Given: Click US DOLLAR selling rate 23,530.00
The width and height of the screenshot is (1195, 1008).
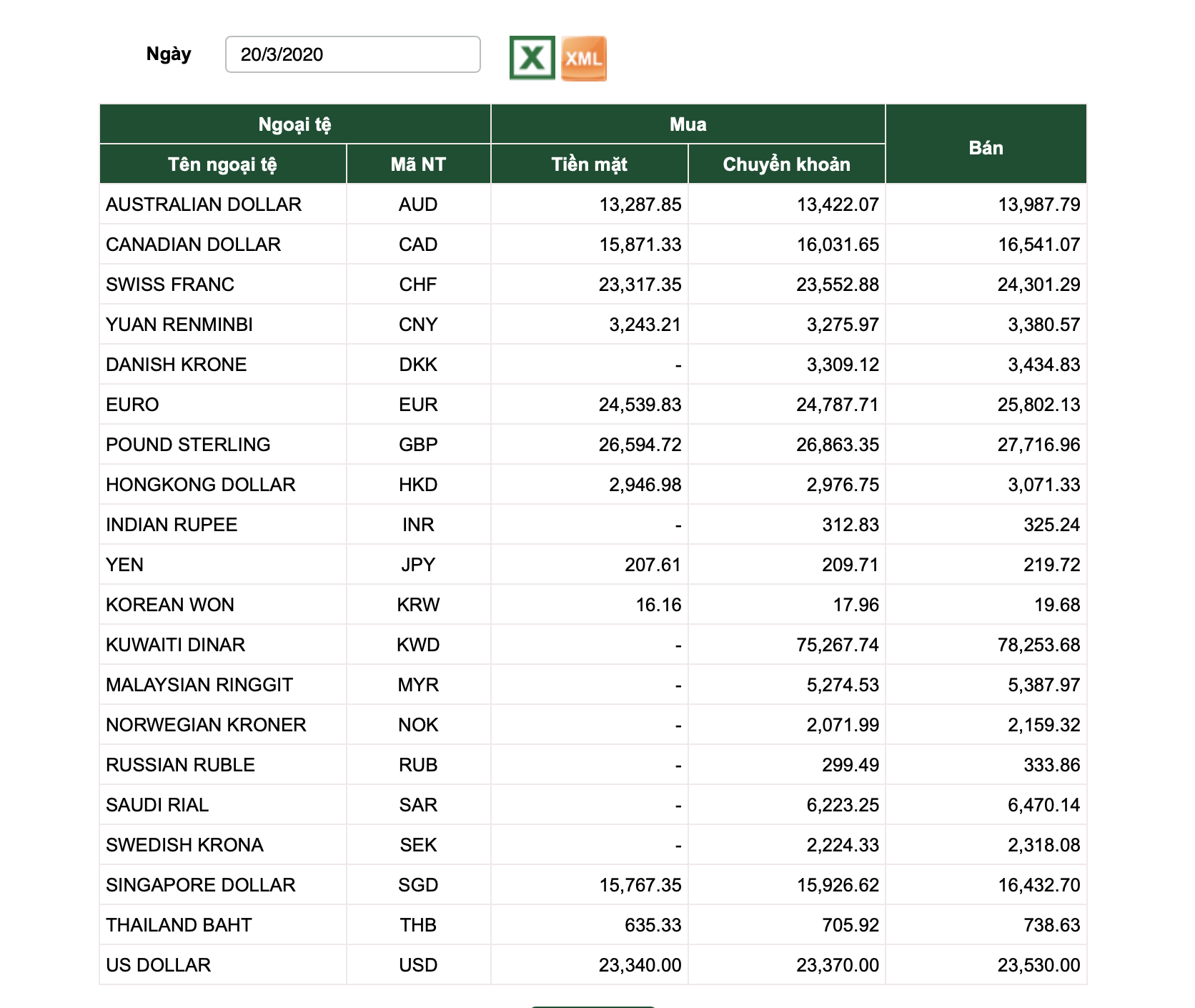Looking at the screenshot, I should pyautogui.click(x=1038, y=965).
